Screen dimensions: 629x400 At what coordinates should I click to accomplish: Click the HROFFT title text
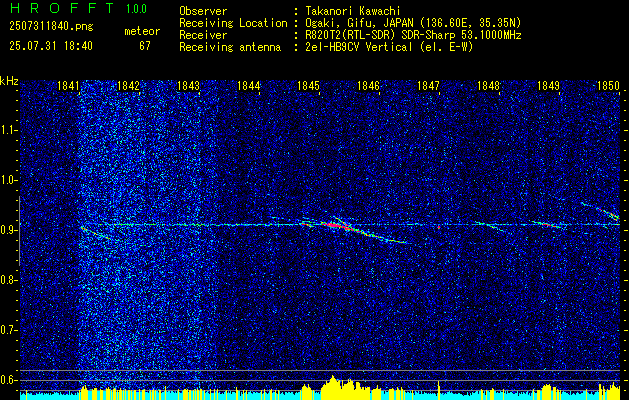61,8
